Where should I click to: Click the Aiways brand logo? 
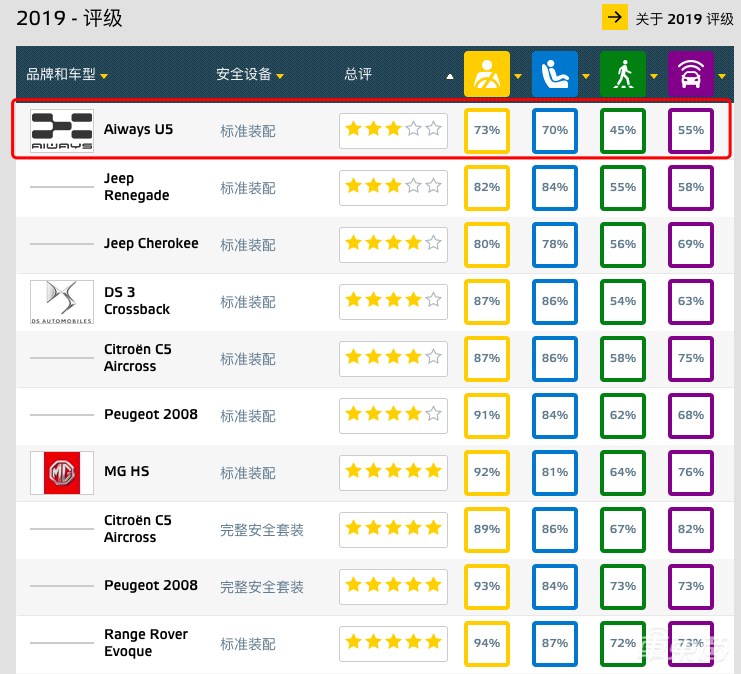62,130
